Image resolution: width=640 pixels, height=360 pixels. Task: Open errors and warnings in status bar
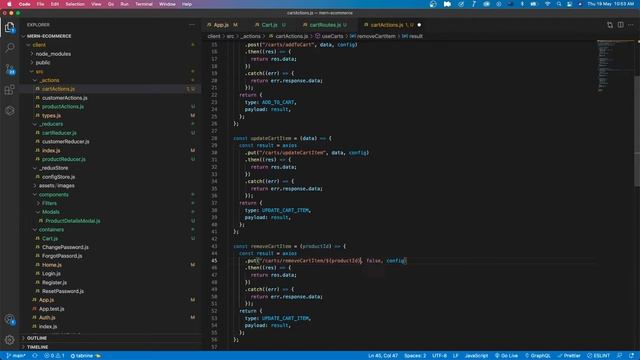pyautogui.click(x=54, y=356)
